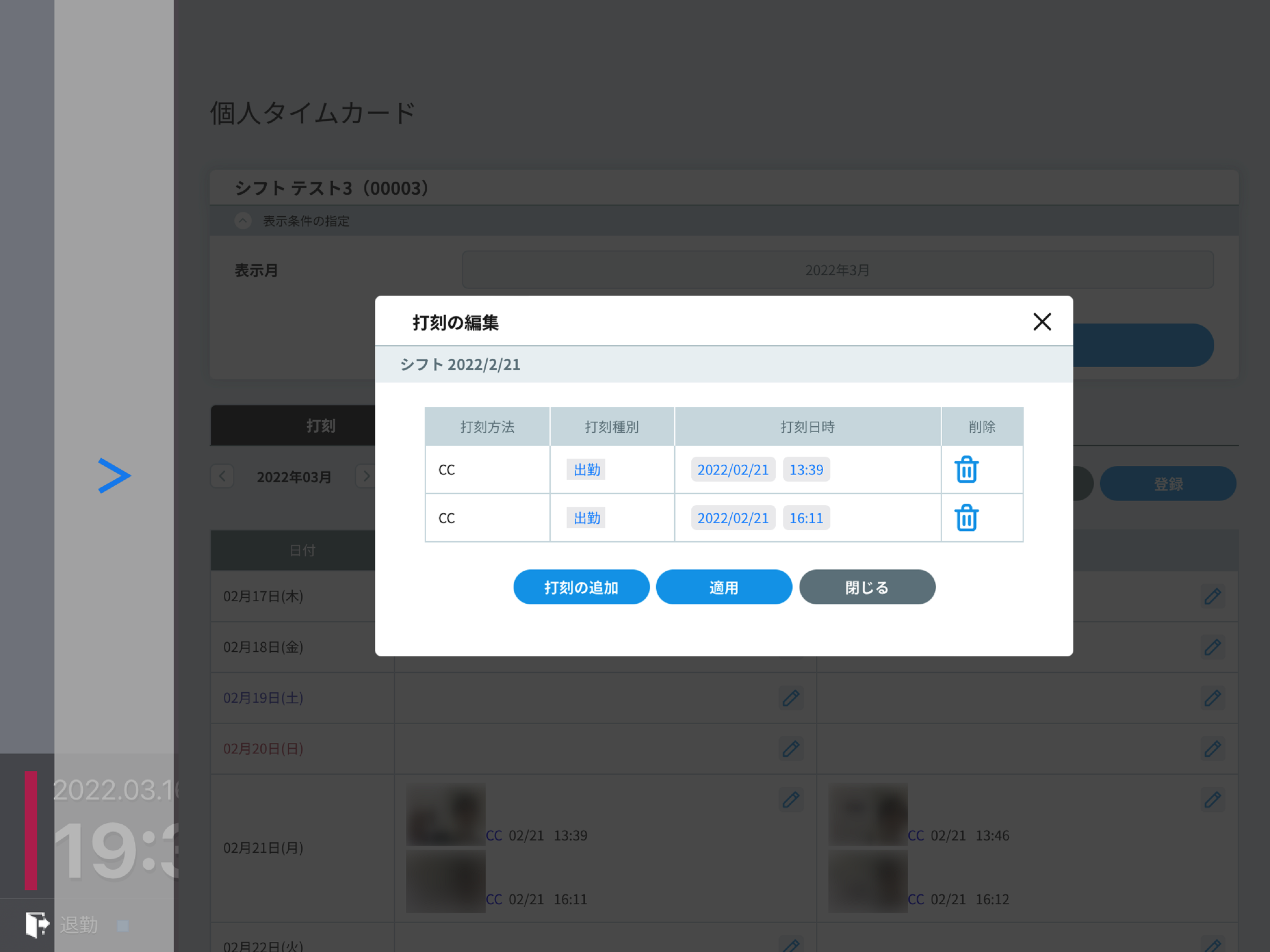
Task: Click CC 13:39 row method cell
Action: click(488, 469)
